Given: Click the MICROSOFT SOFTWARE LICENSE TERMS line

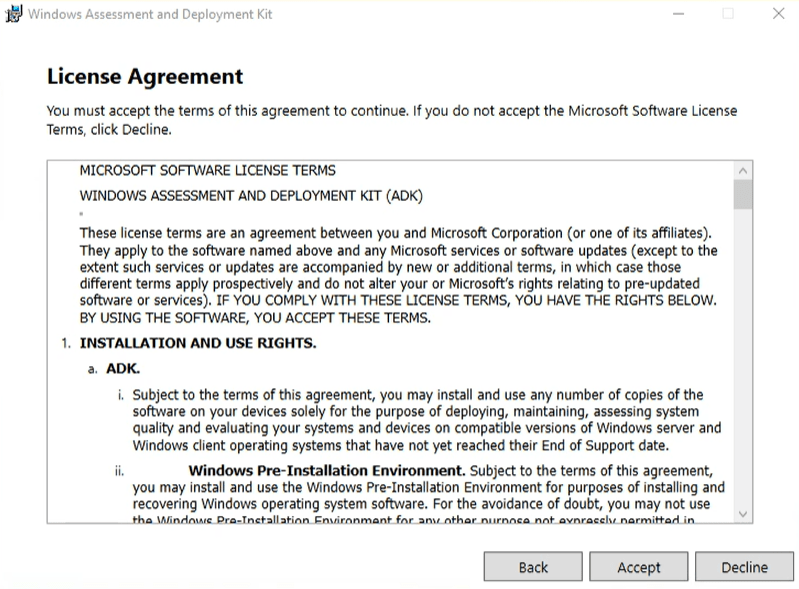Looking at the screenshot, I should point(207,170).
